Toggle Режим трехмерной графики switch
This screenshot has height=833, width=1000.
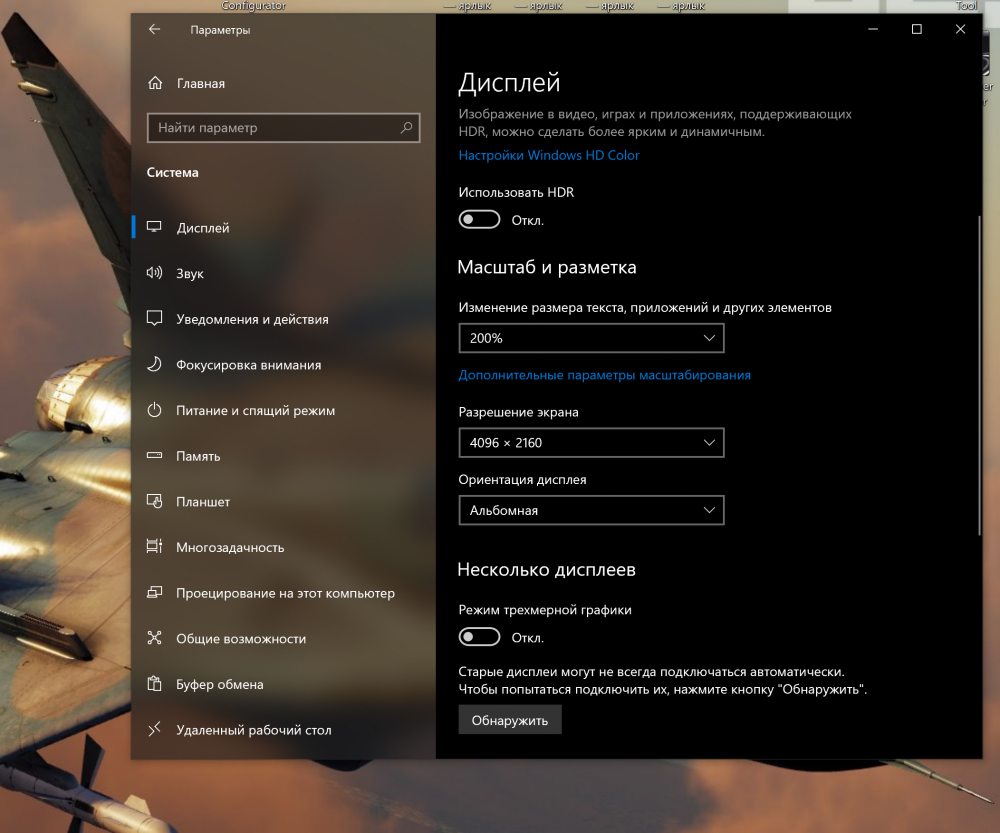[480, 637]
